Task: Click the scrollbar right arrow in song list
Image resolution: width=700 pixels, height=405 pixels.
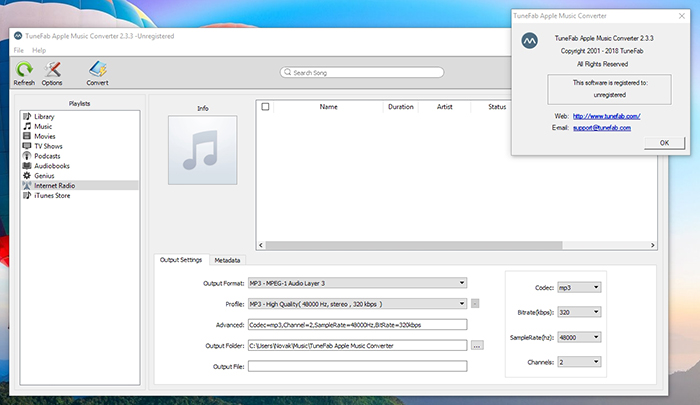Action: click(x=652, y=245)
